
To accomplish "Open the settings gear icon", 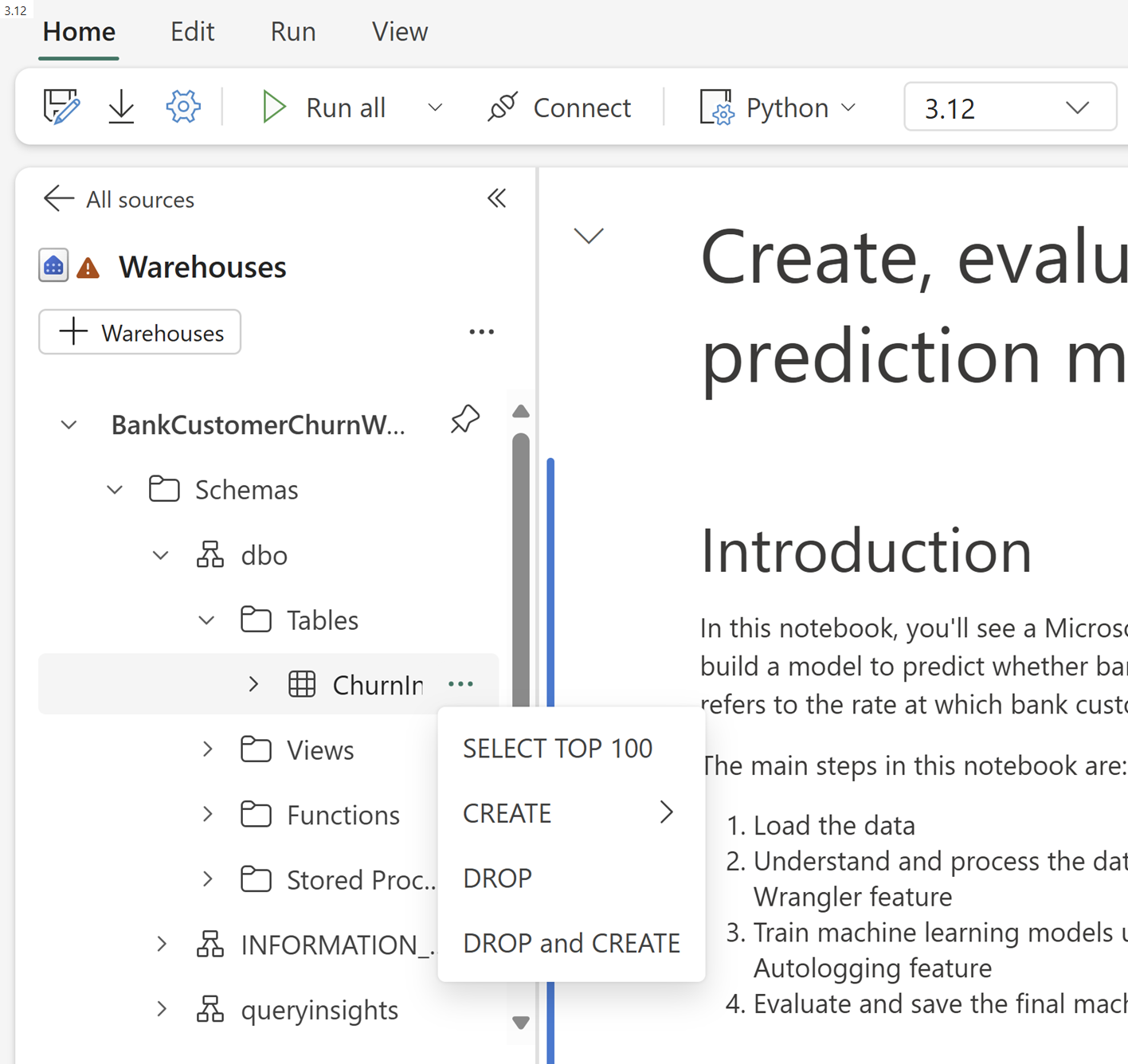I will 183,107.
